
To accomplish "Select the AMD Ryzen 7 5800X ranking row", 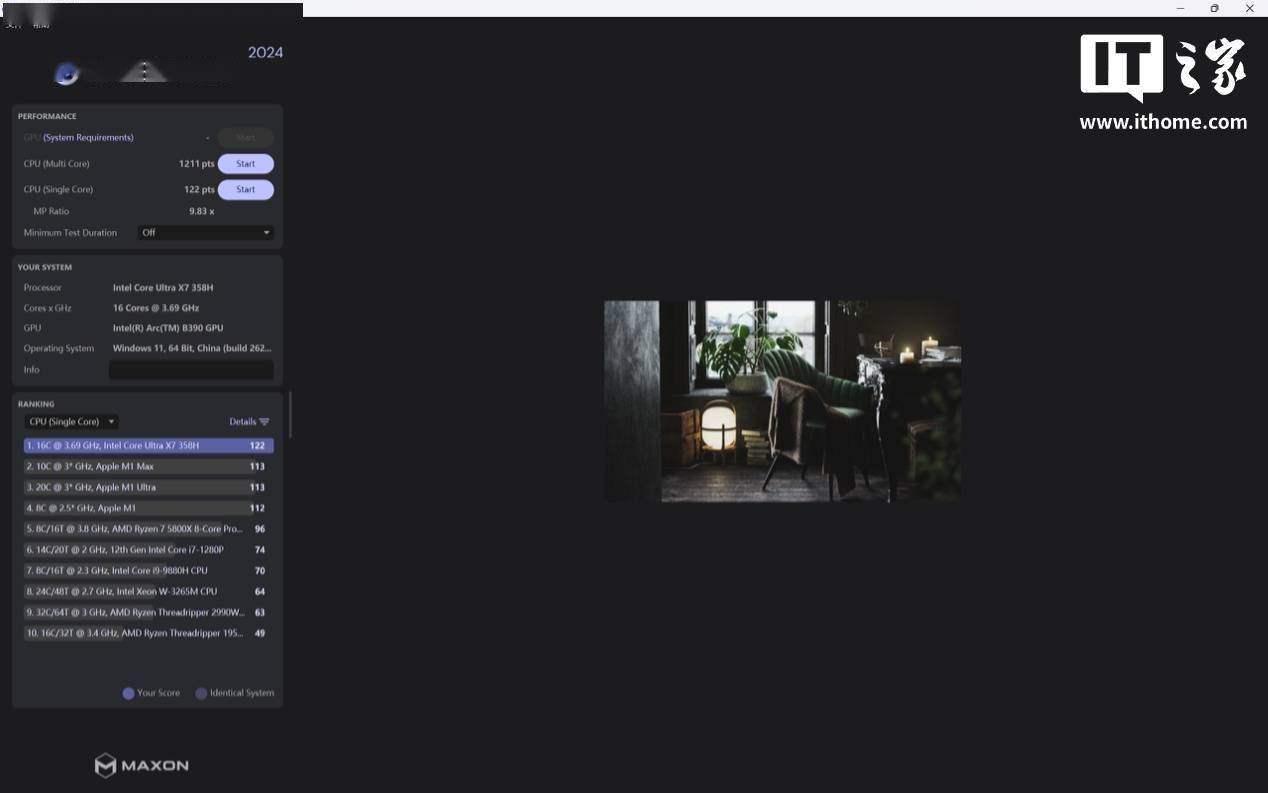I will 148,529.
